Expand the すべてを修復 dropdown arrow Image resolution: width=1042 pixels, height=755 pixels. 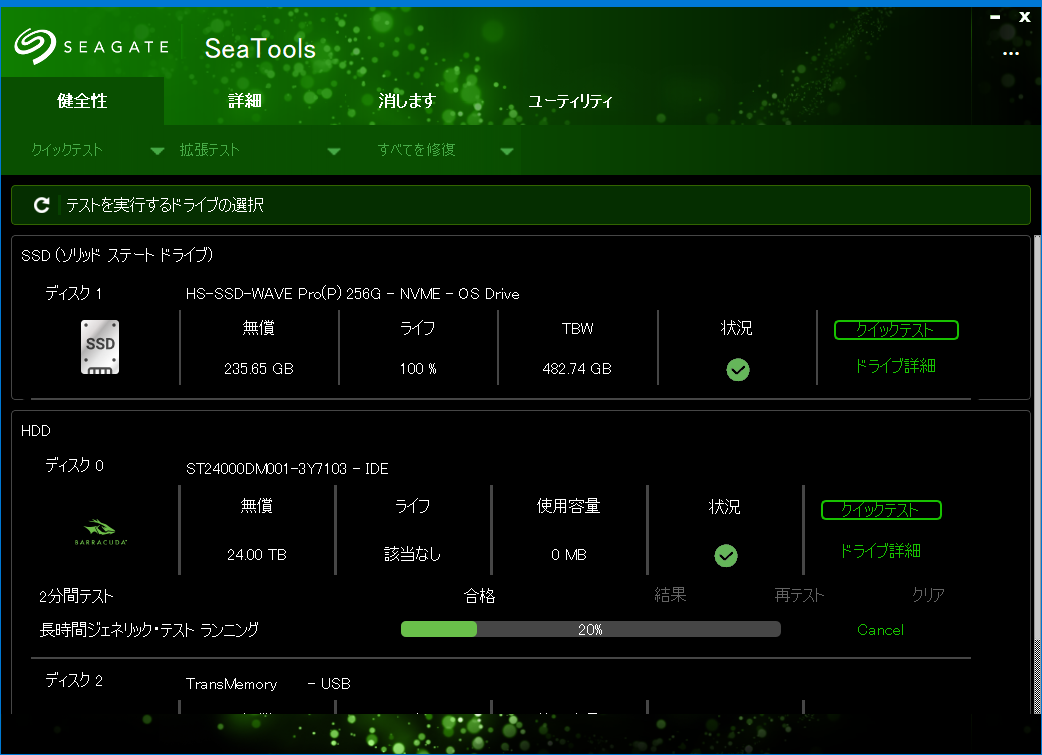507,151
